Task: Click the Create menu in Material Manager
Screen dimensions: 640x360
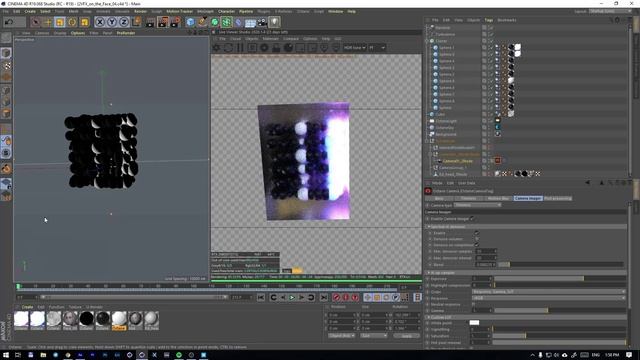Action: point(27,307)
